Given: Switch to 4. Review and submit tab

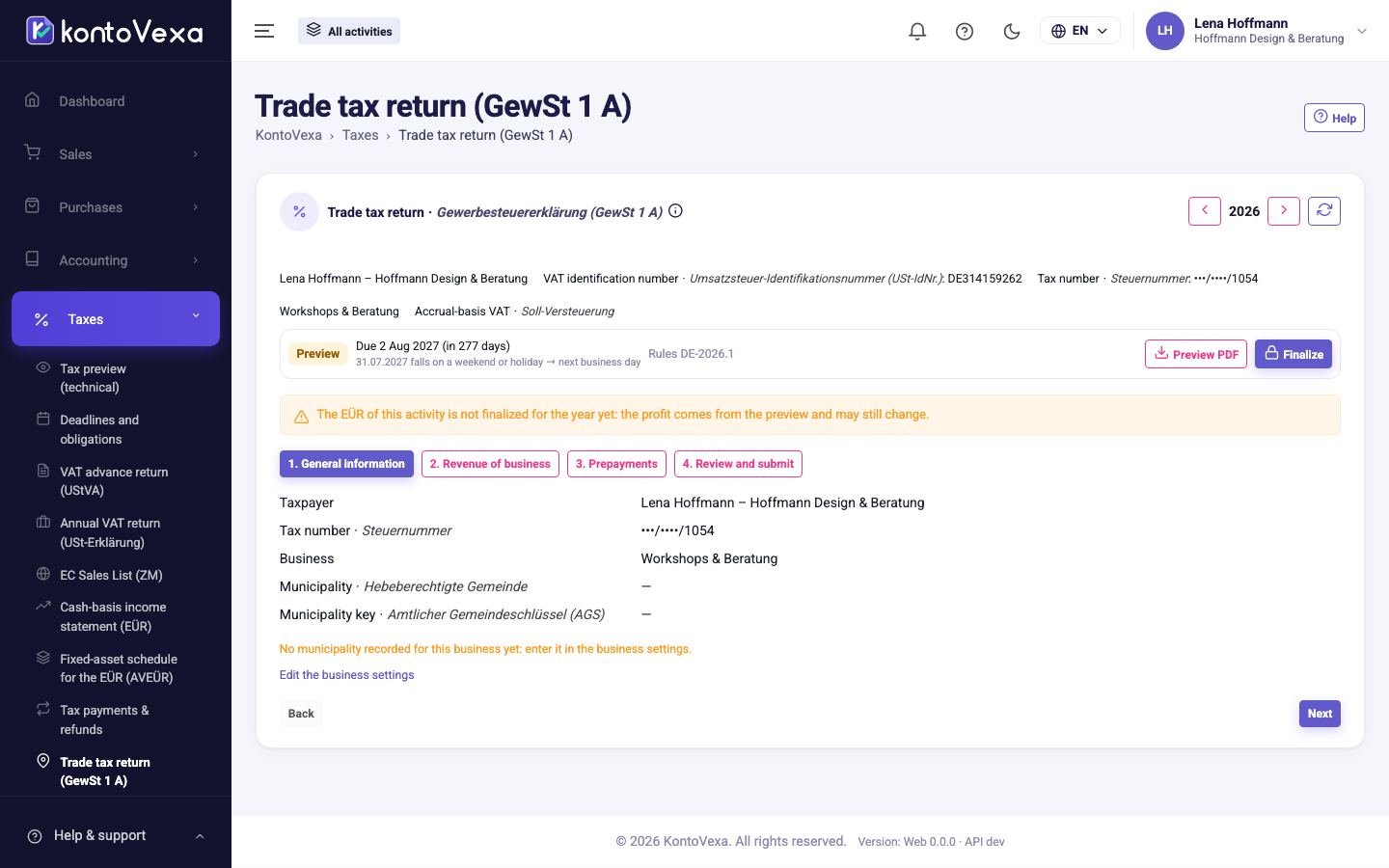Looking at the screenshot, I should 738,464.
